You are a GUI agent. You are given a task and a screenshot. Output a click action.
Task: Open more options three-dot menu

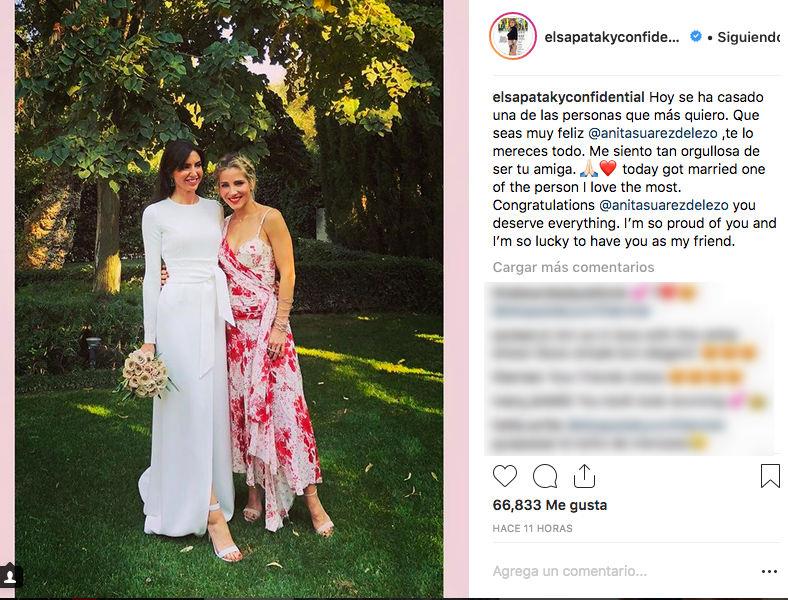pos(769,571)
